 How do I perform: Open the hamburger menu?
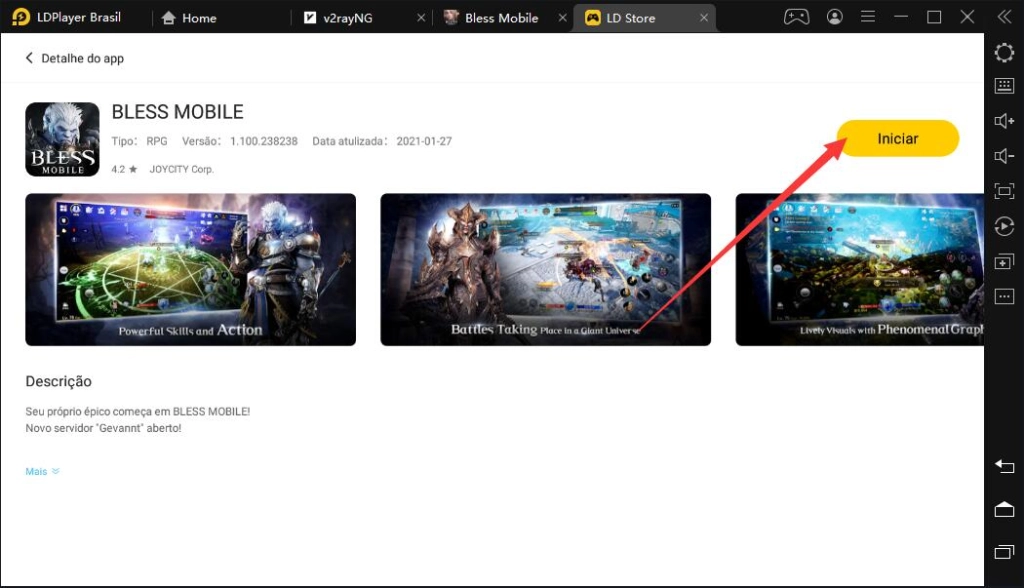tap(866, 16)
